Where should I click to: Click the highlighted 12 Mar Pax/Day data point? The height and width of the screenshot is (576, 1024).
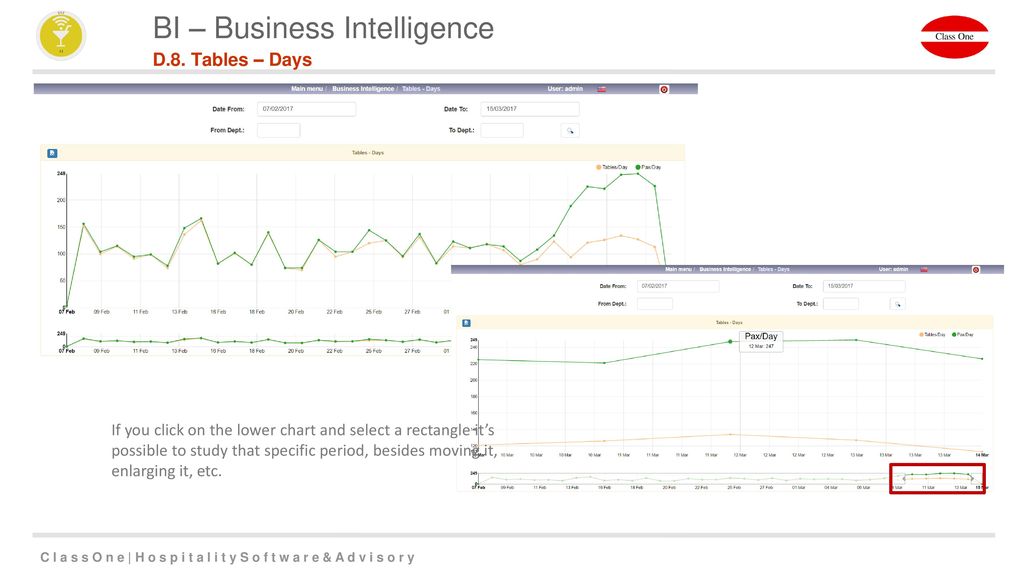click(x=731, y=342)
